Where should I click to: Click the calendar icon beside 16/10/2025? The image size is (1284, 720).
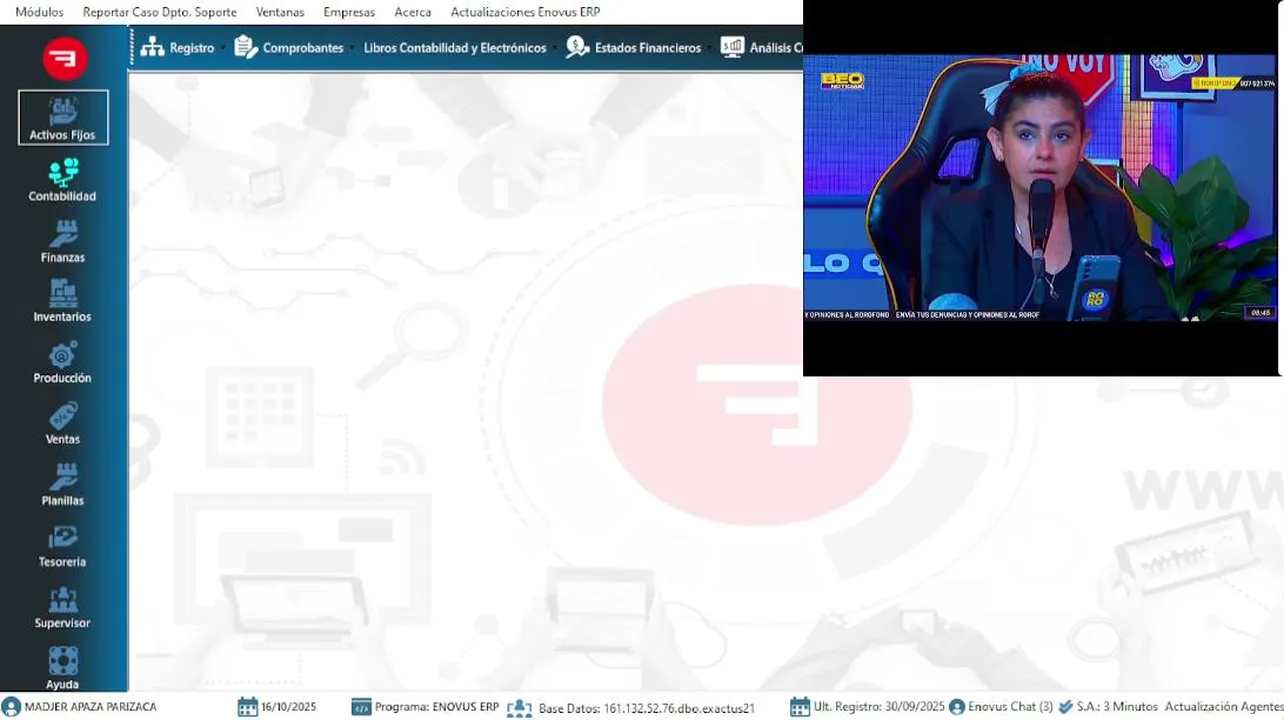247,707
